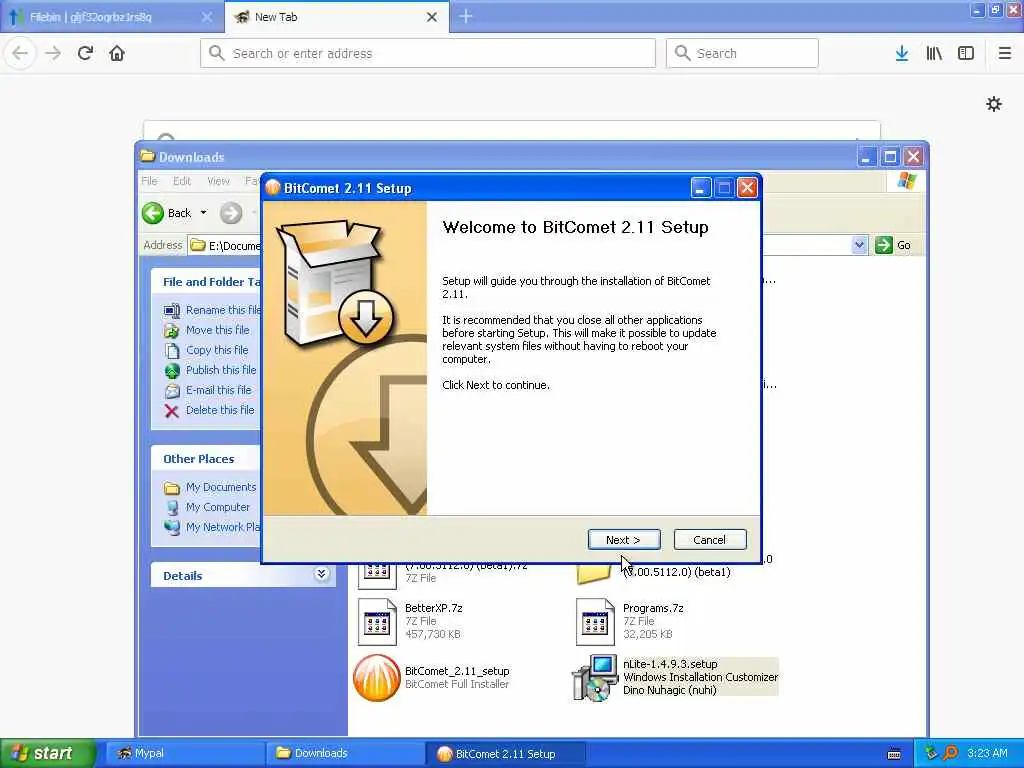The width and height of the screenshot is (1024, 768).
Task: Open the Downloads View menu
Action: click(218, 181)
